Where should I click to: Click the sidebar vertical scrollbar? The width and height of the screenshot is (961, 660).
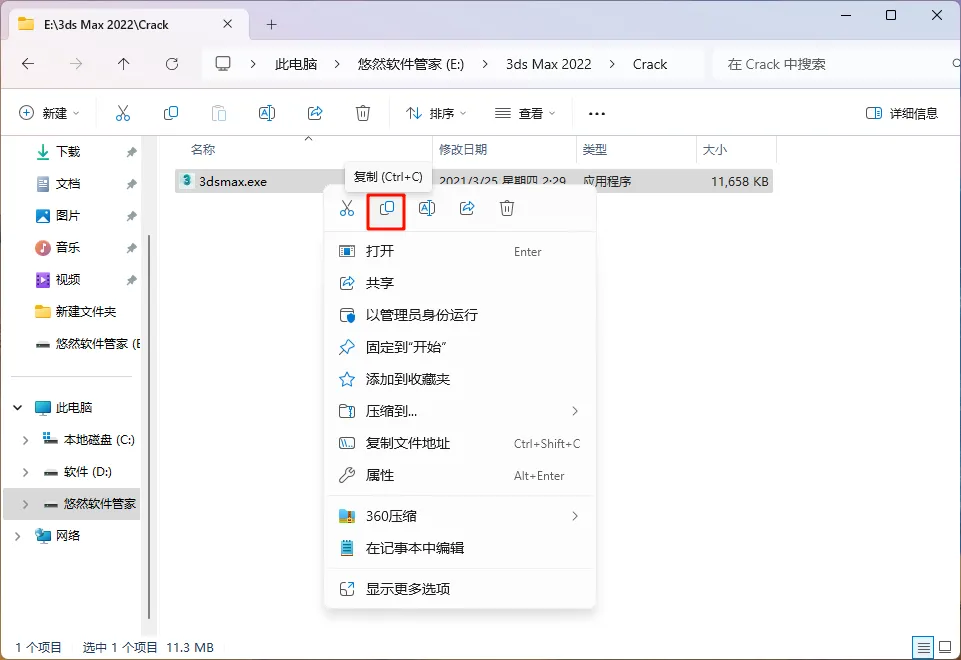tap(149, 426)
